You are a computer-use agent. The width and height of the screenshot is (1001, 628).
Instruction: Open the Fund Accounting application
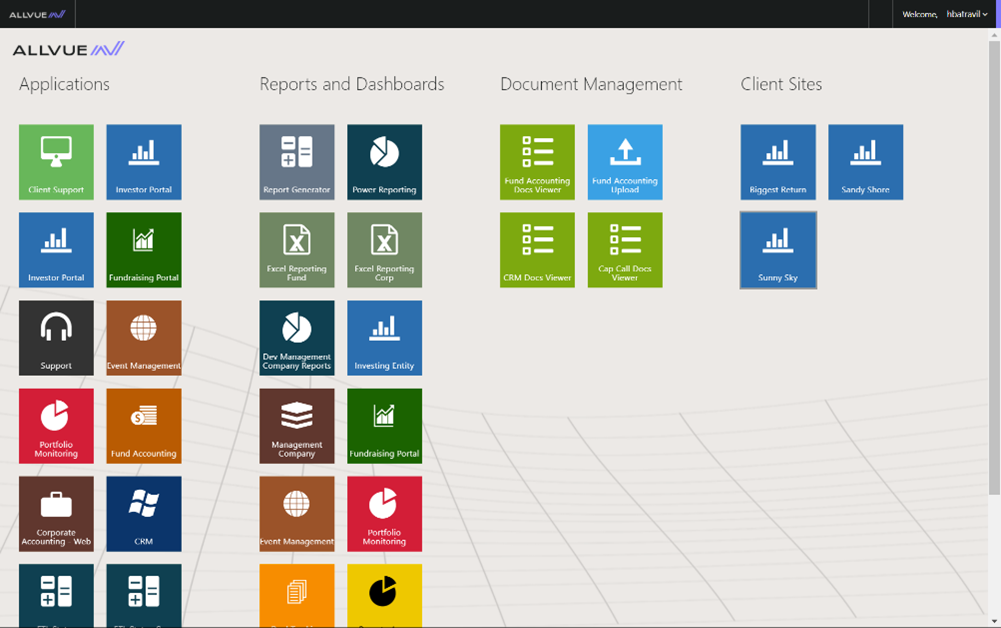tap(144, 426)
